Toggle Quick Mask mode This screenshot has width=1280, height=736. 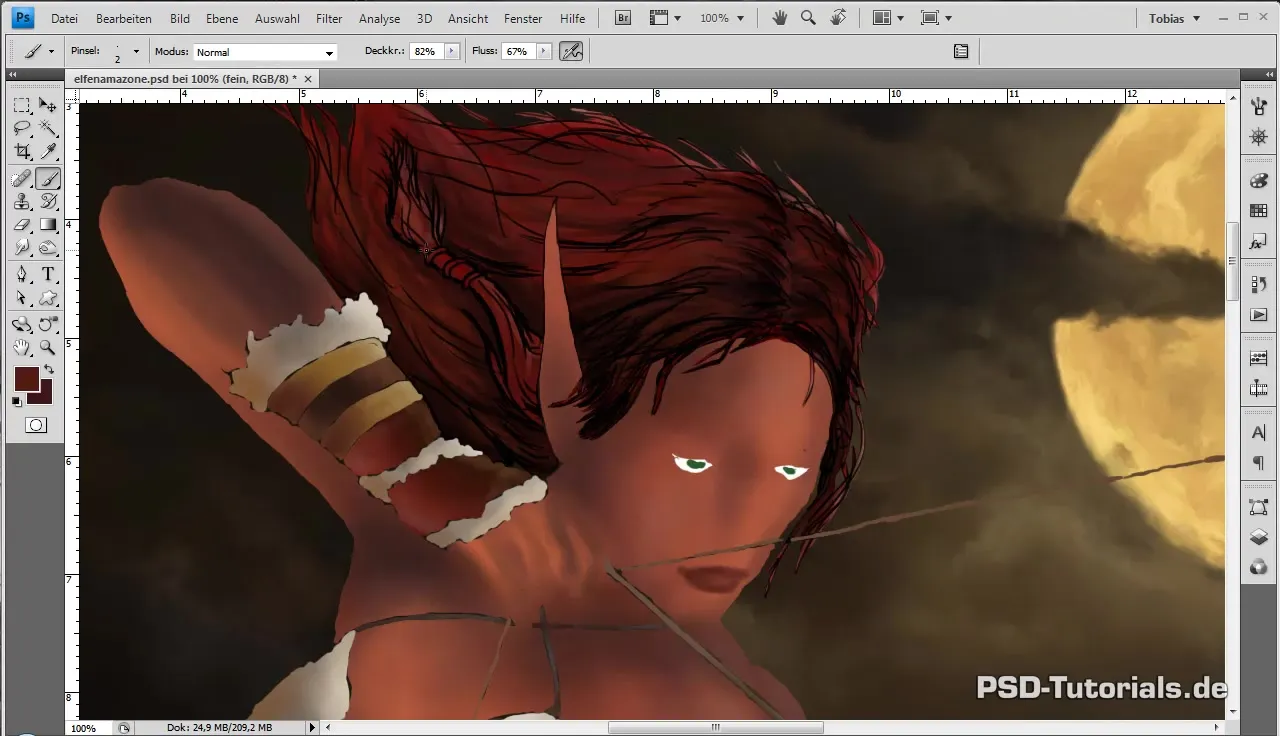point(36,425)
